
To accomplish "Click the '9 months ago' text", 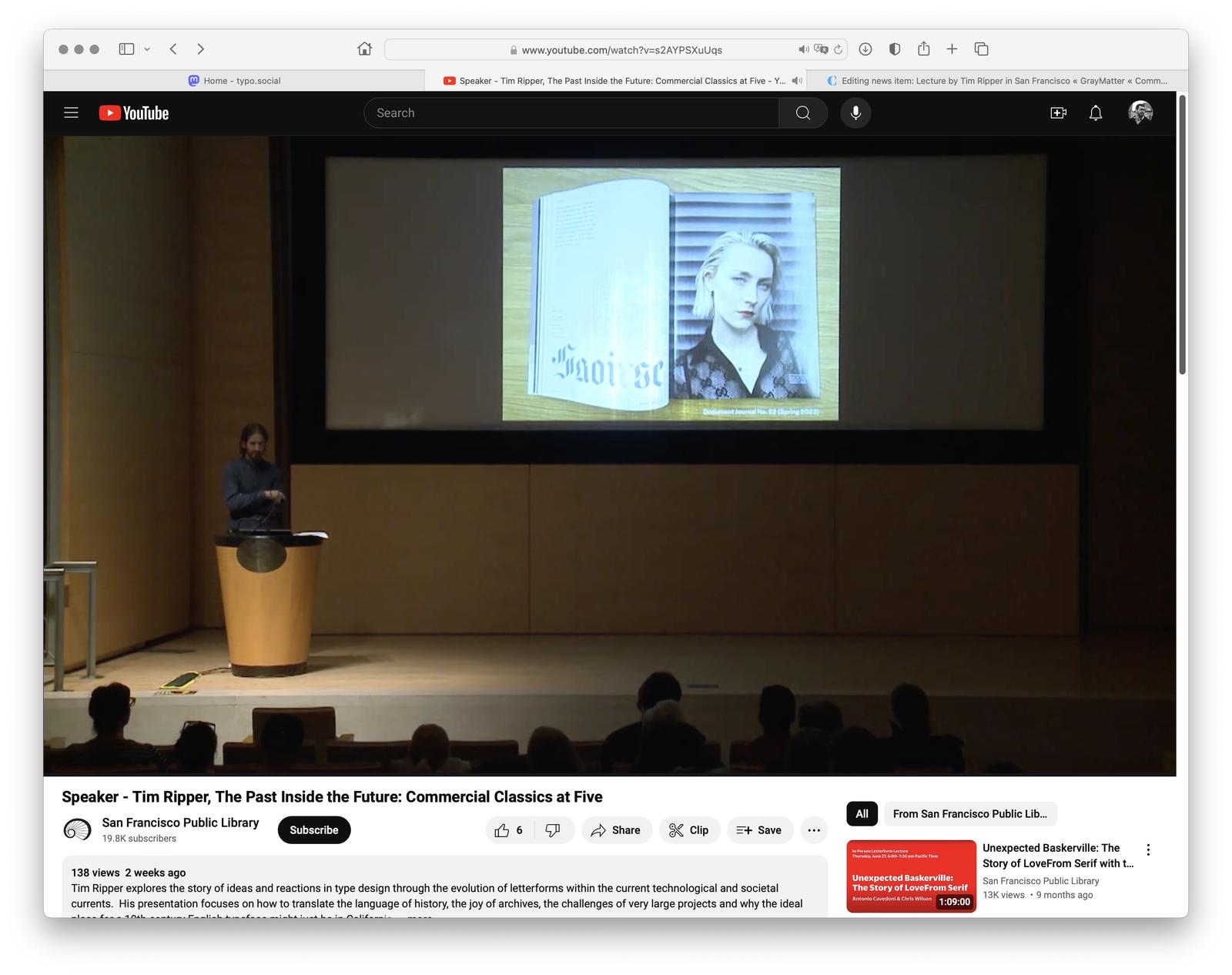I will tap(1065, 895).
